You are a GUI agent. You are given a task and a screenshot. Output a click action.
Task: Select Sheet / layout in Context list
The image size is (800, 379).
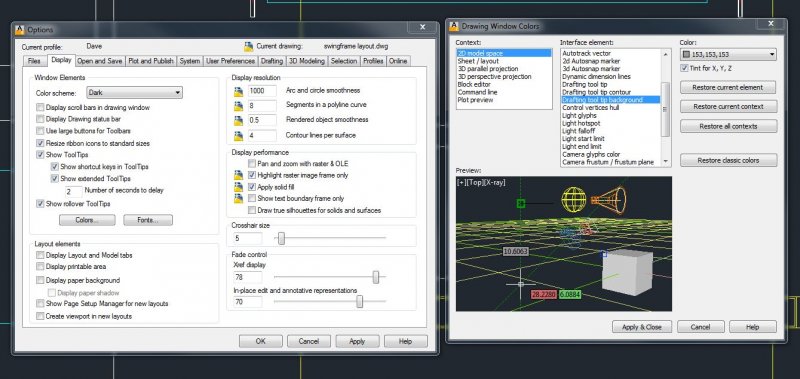coord(478,61)
